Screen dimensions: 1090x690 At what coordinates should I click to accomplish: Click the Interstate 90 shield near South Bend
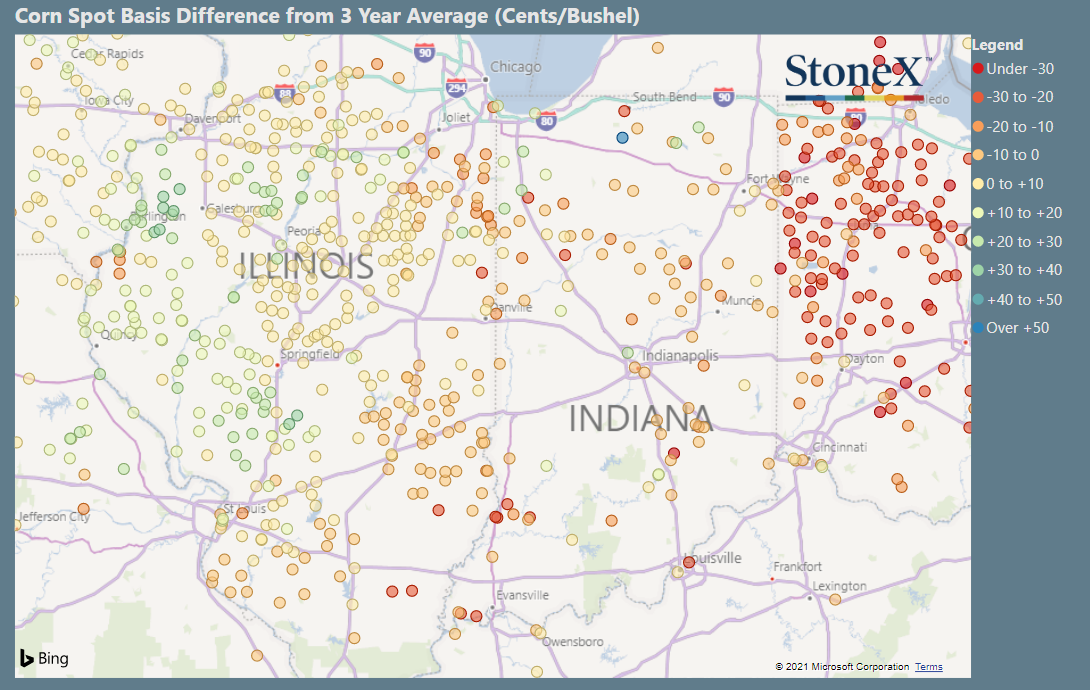(x=724, y=97)
